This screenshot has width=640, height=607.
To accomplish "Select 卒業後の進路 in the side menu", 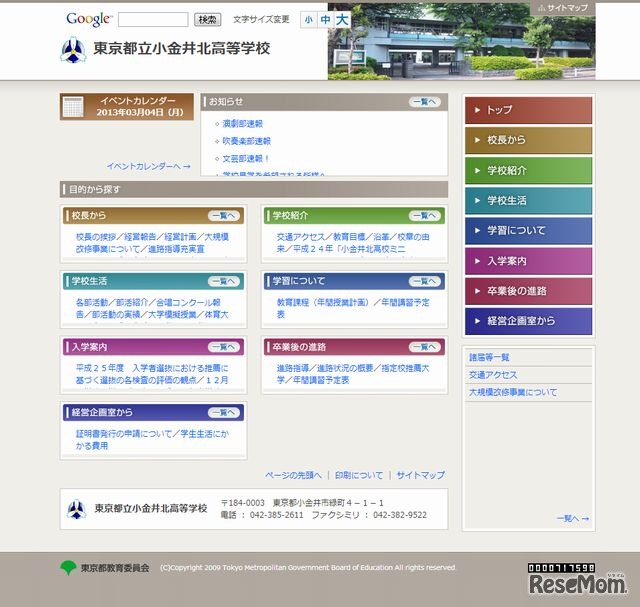I will [528, 291].
